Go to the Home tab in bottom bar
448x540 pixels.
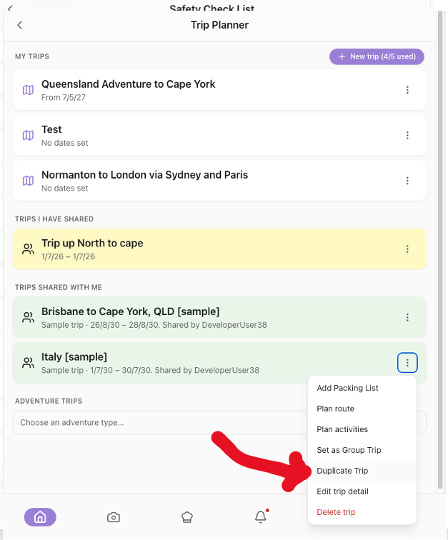pos(40,517)
